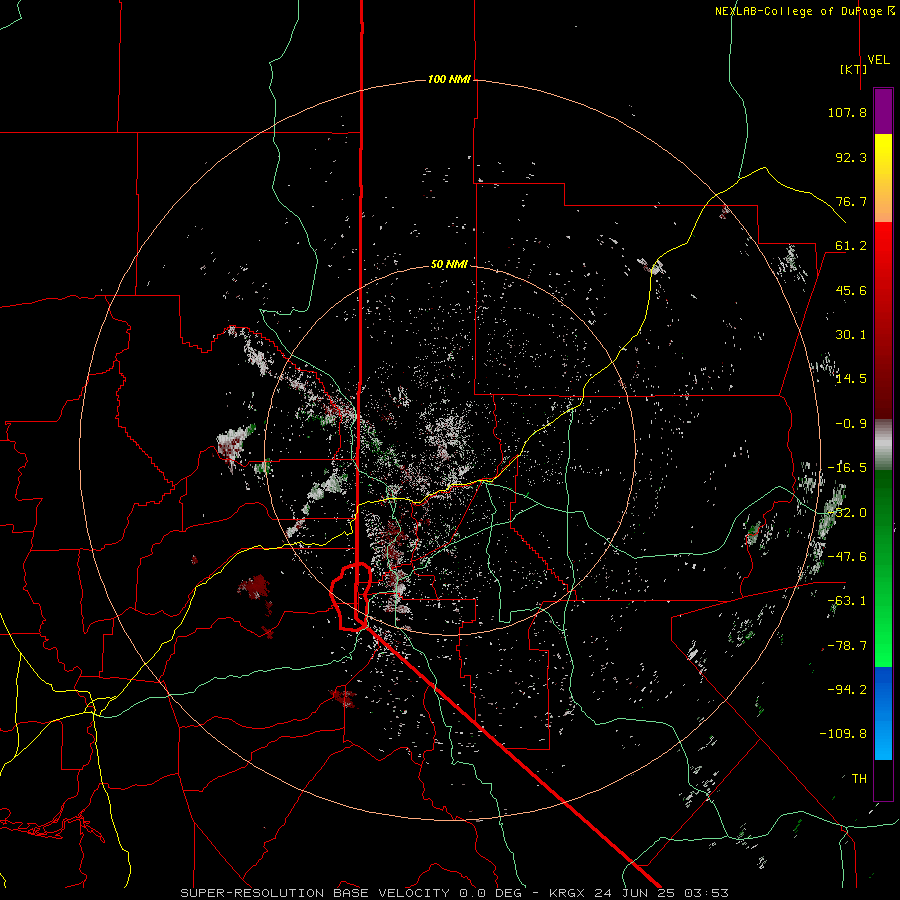Select the -63.1 legend value
The width and height of the screenshot is (900, 900).
pos(847,601)
